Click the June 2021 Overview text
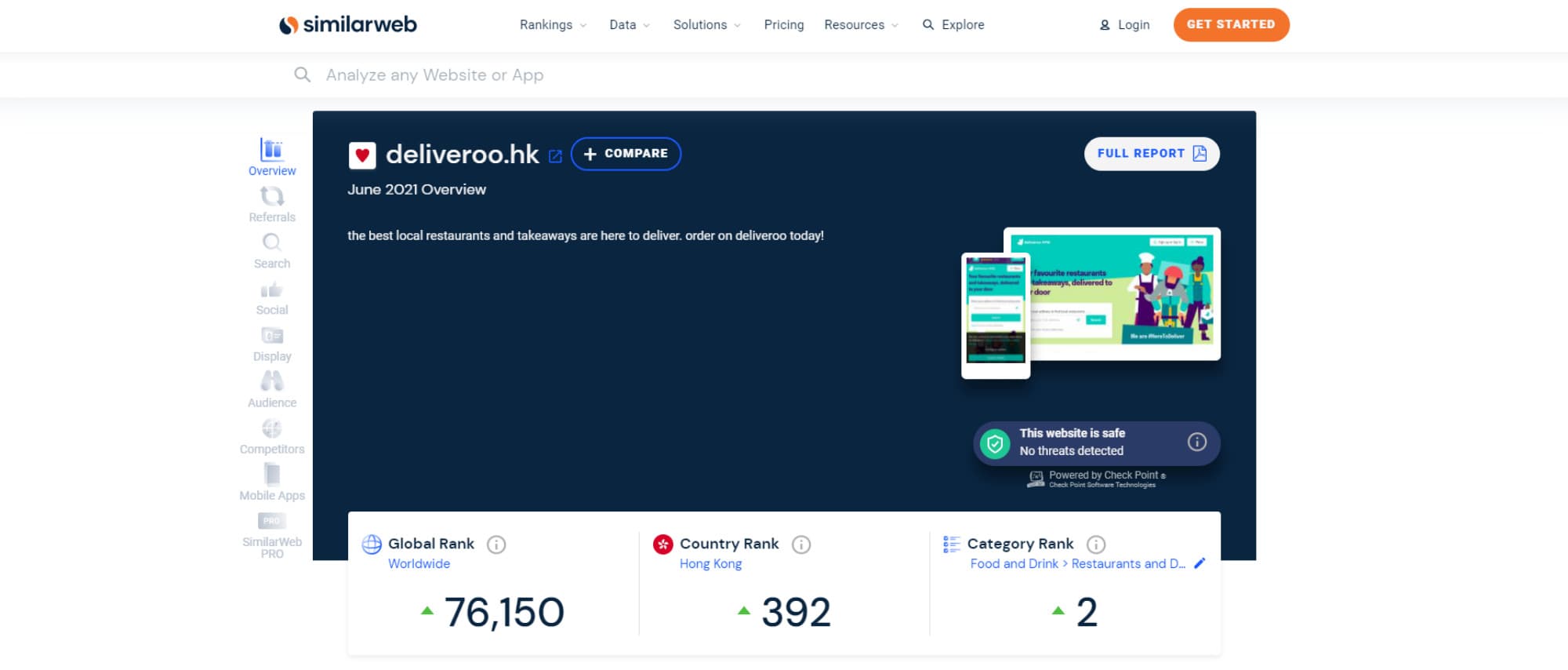The width and height of the screenshot is (1568, 670). click(x=416, y=189)
